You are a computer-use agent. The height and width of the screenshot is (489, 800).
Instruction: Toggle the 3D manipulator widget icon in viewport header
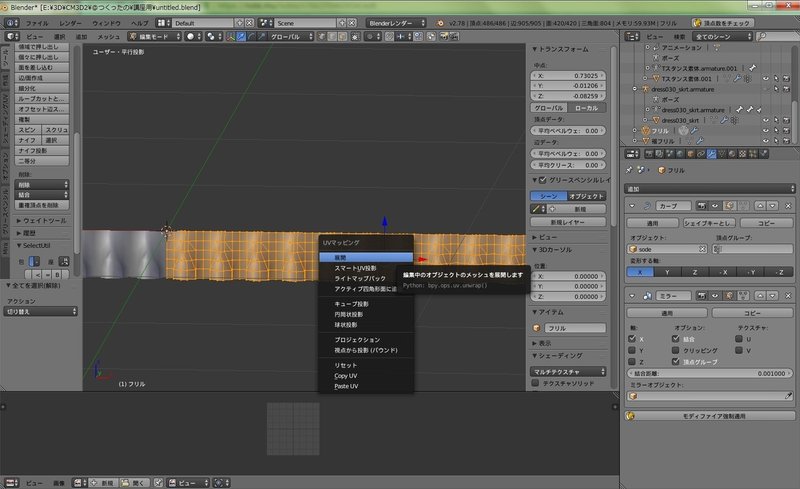(230, 36)
